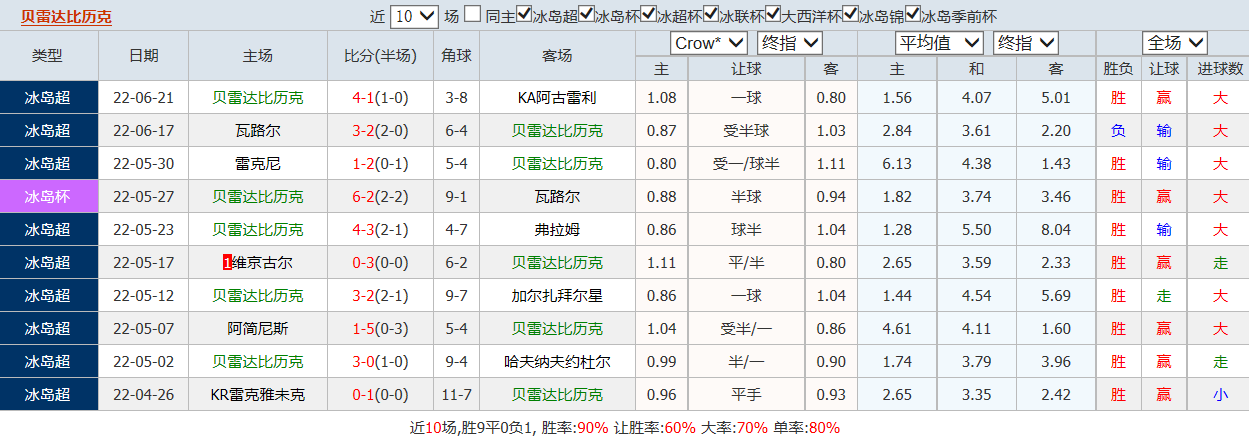The image size is (1249, 441).
Task: Click the odds value 6.13
Action: tap(897, 164)
